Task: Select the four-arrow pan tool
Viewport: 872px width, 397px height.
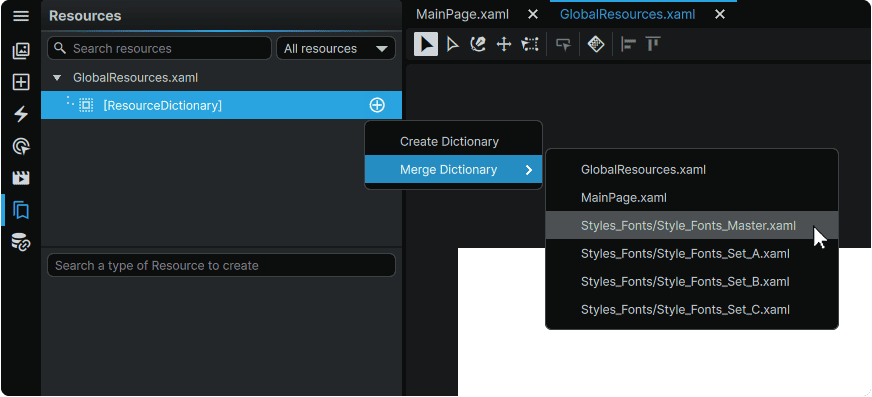Action: pyautogui.click(x=504, y=44)
